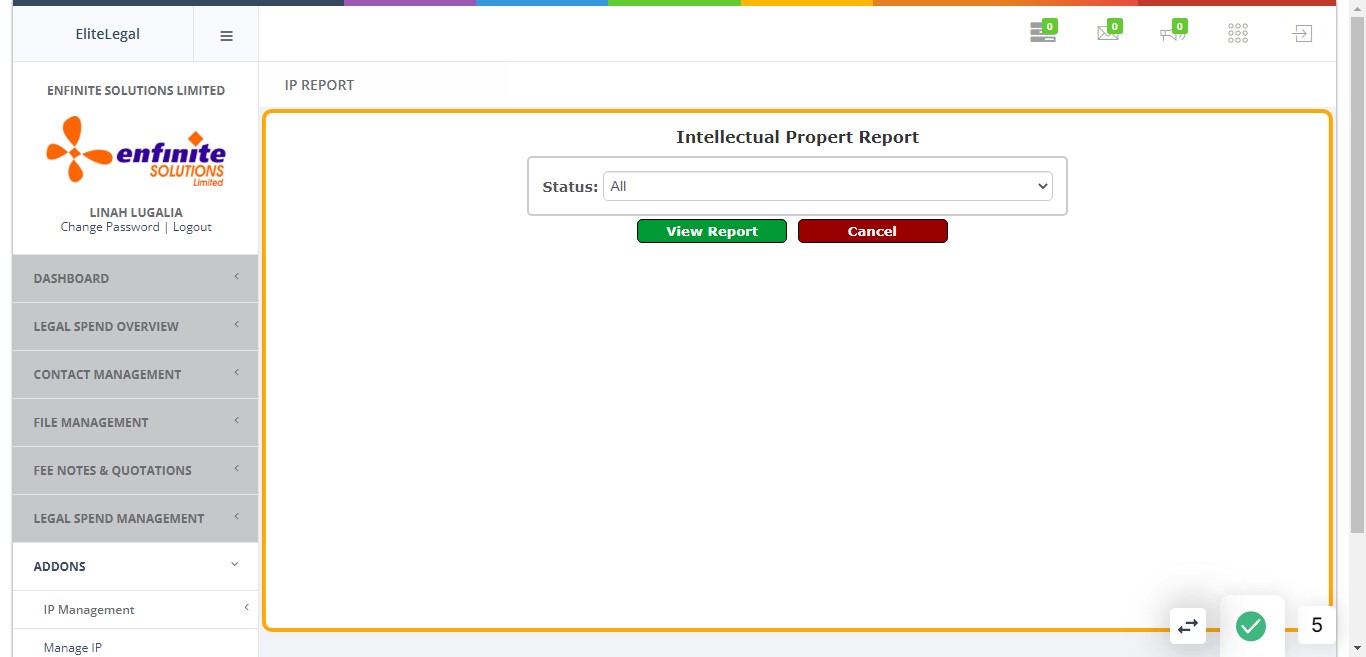
Task: Click the Logout link
Action: [x=192, y=227]
